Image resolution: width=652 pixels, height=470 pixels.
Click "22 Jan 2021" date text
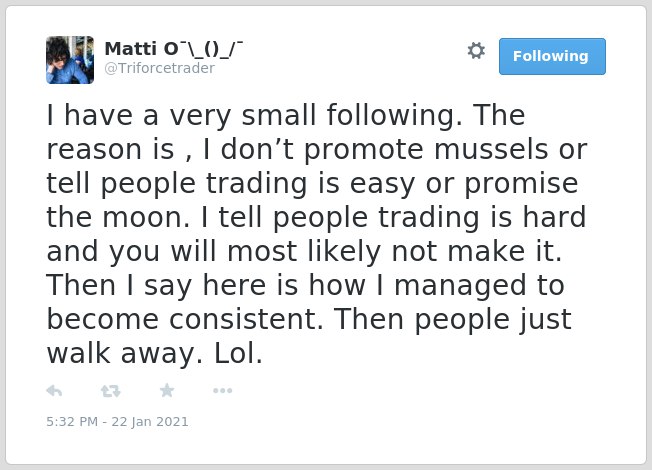pos(150,422)
